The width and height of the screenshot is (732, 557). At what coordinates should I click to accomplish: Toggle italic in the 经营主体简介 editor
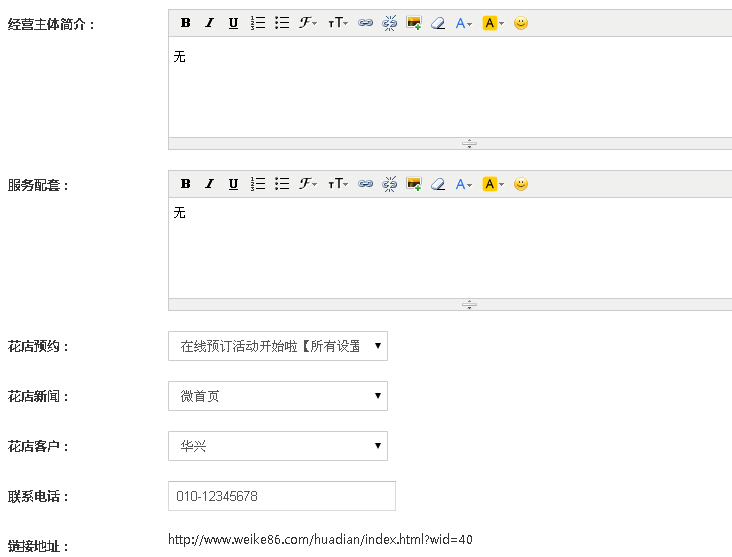tap(209, 23)
